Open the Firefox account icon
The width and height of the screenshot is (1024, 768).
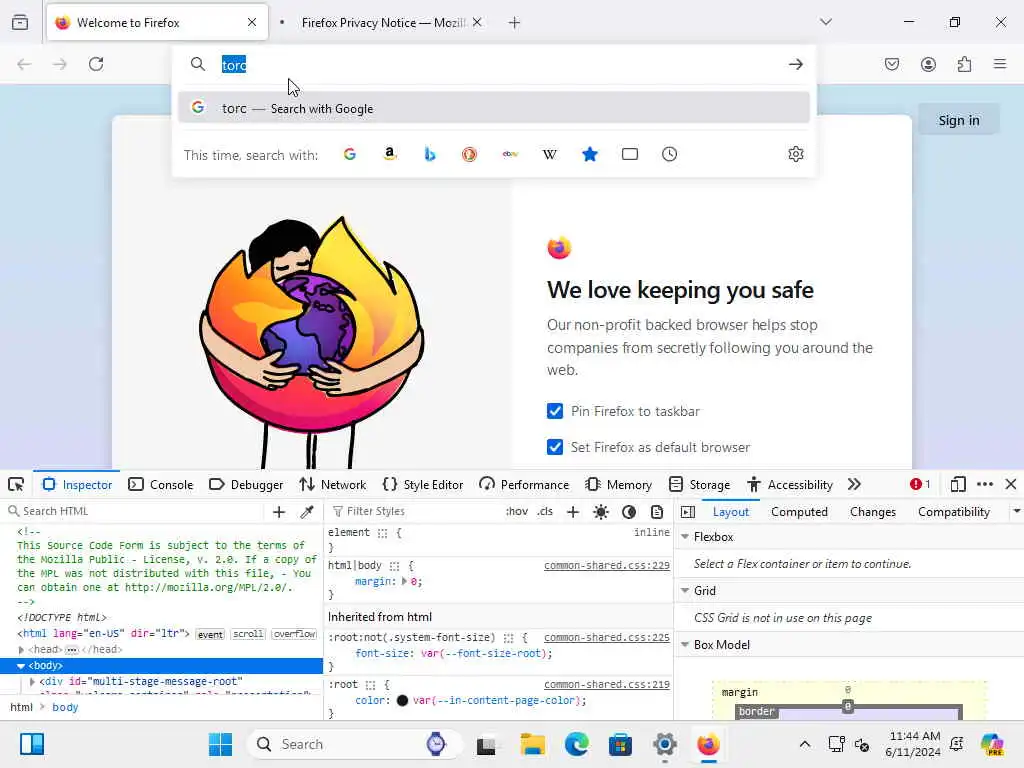click(x=928, y=64)
